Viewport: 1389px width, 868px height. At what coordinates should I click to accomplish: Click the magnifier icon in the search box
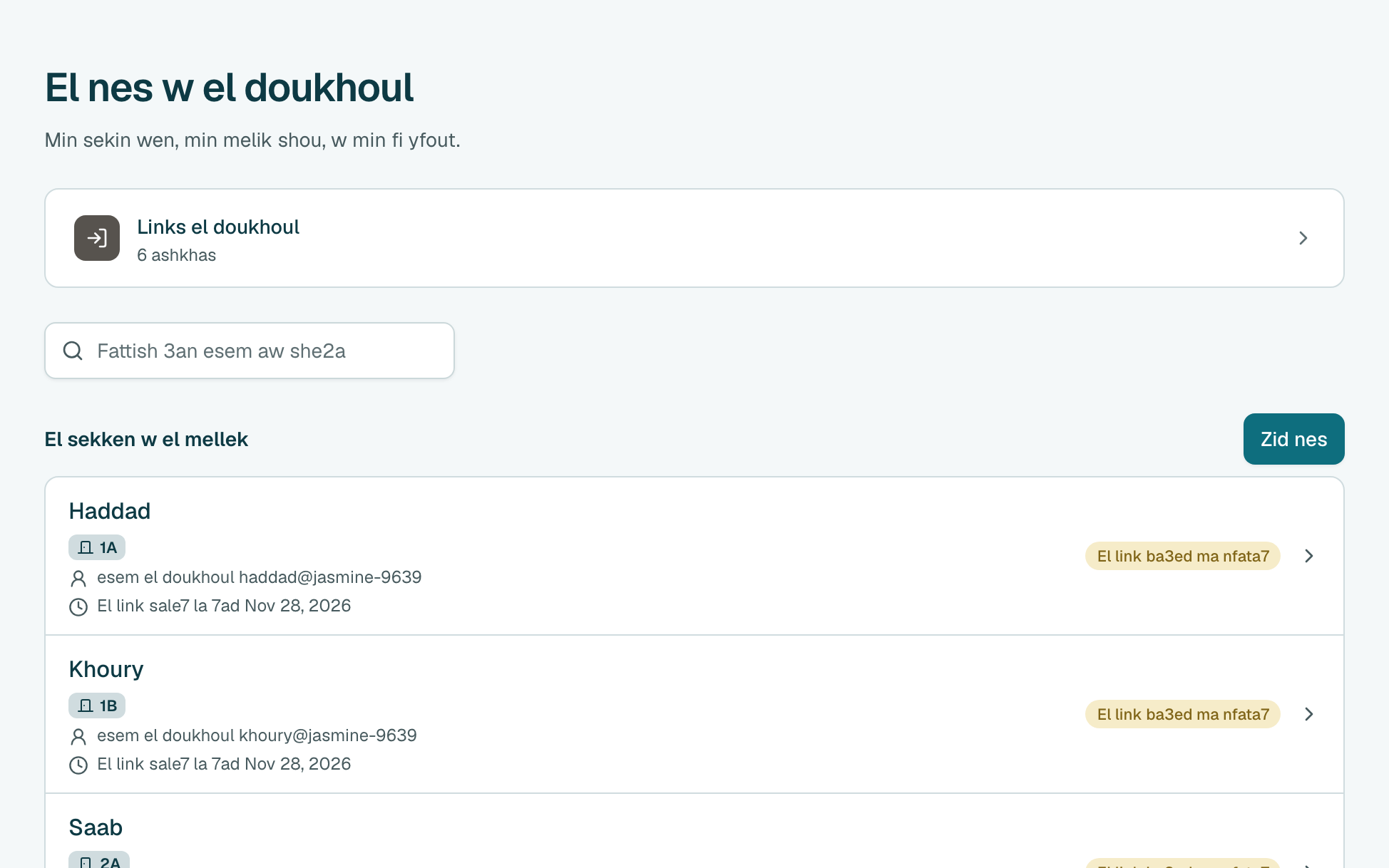click(x=73, y=351)
